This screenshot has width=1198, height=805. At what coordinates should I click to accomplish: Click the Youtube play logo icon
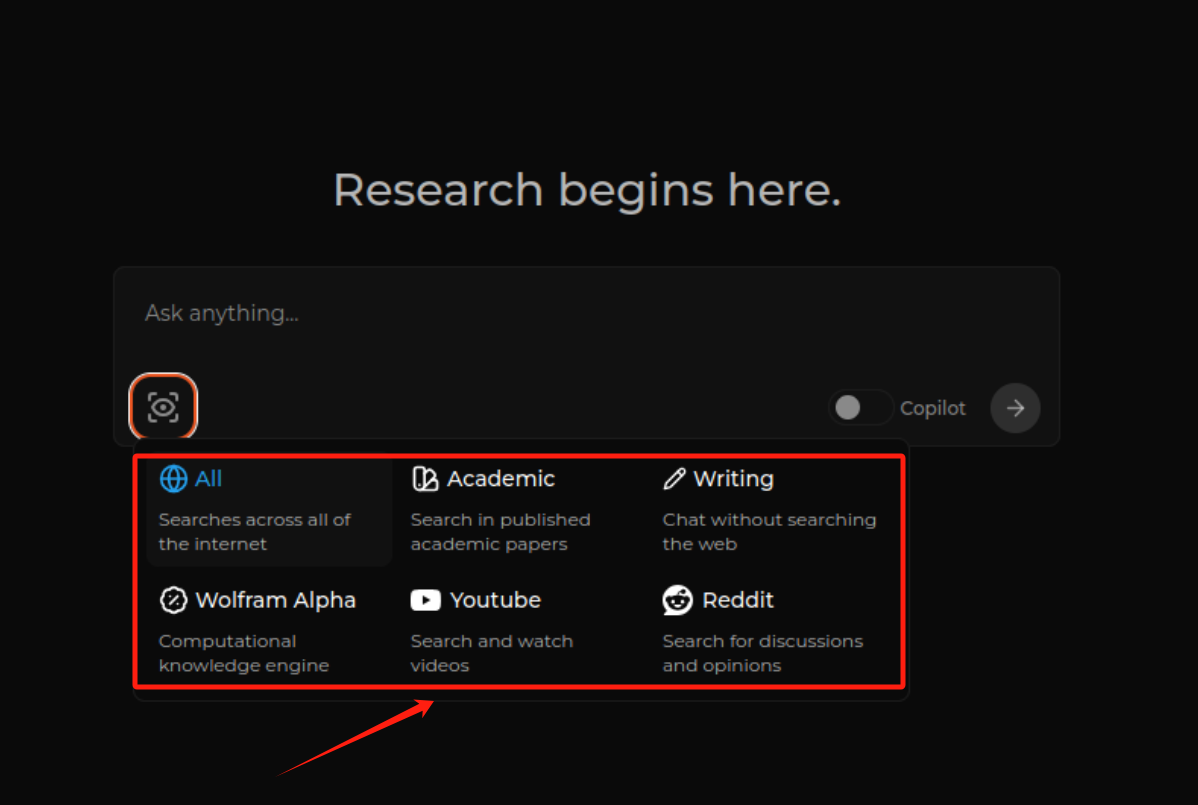tap(425, 600)
